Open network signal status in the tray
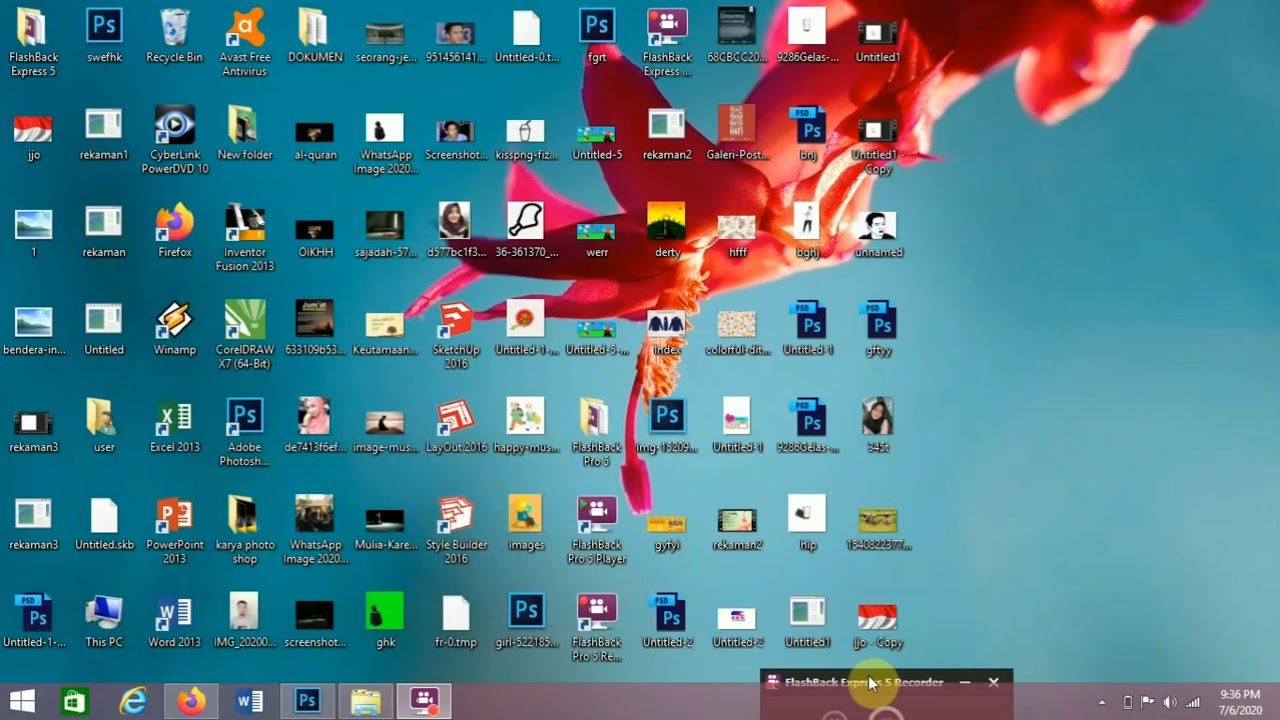 coord(1193,702)
